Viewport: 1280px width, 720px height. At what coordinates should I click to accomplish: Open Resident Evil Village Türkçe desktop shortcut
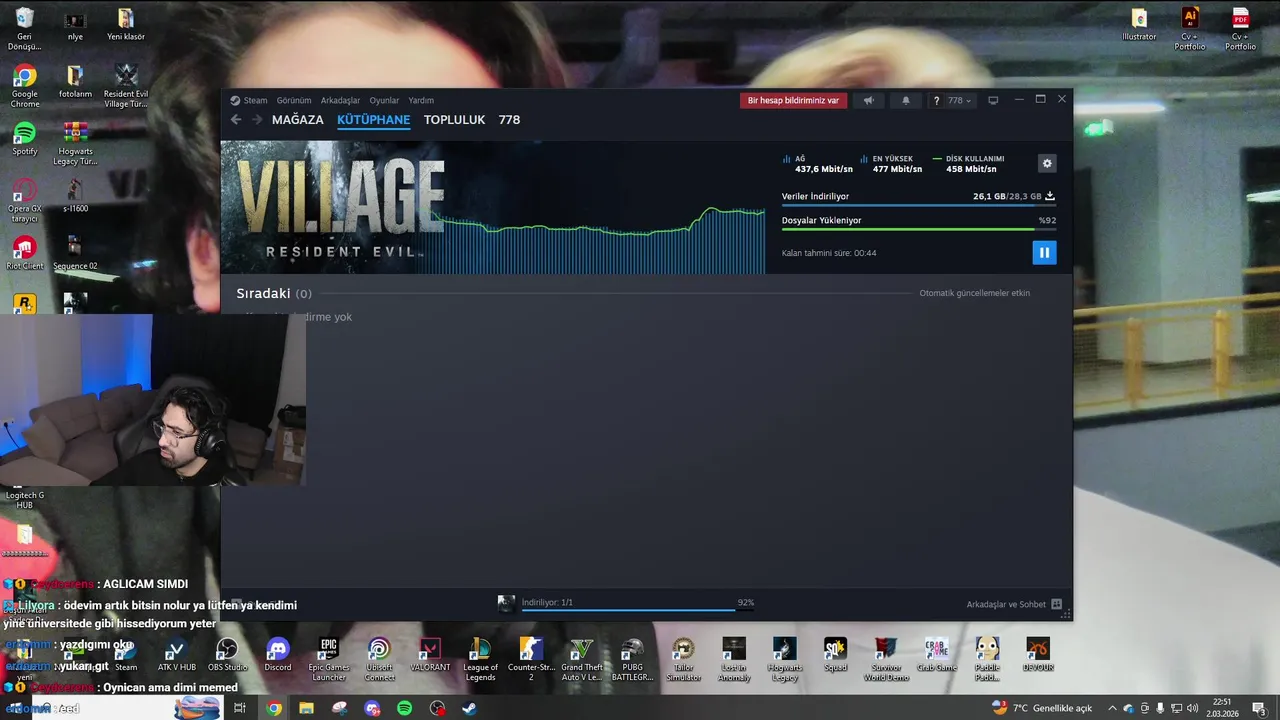point(126,87)
